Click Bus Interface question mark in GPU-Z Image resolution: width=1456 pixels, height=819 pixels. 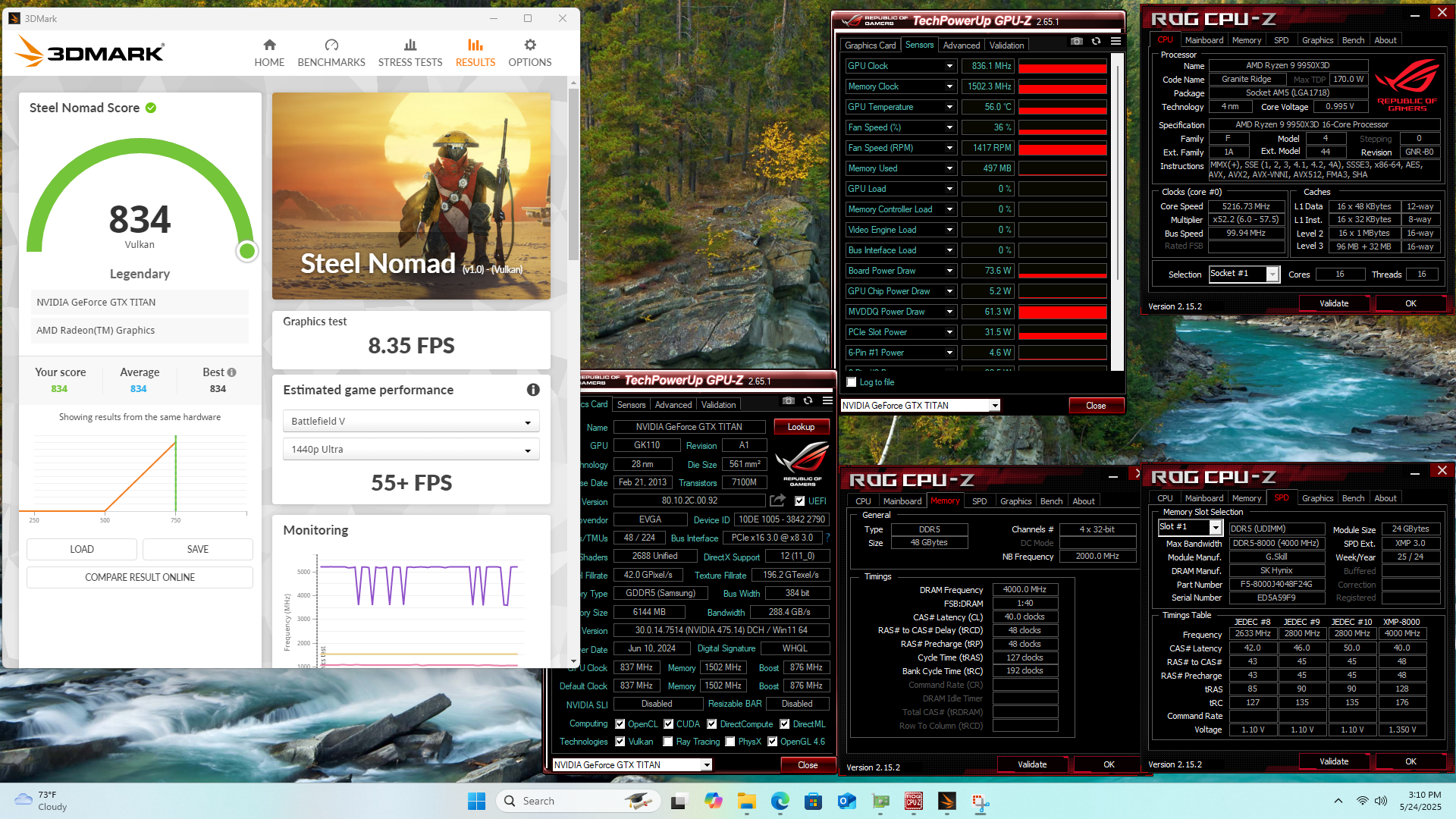tap(827, 538)
